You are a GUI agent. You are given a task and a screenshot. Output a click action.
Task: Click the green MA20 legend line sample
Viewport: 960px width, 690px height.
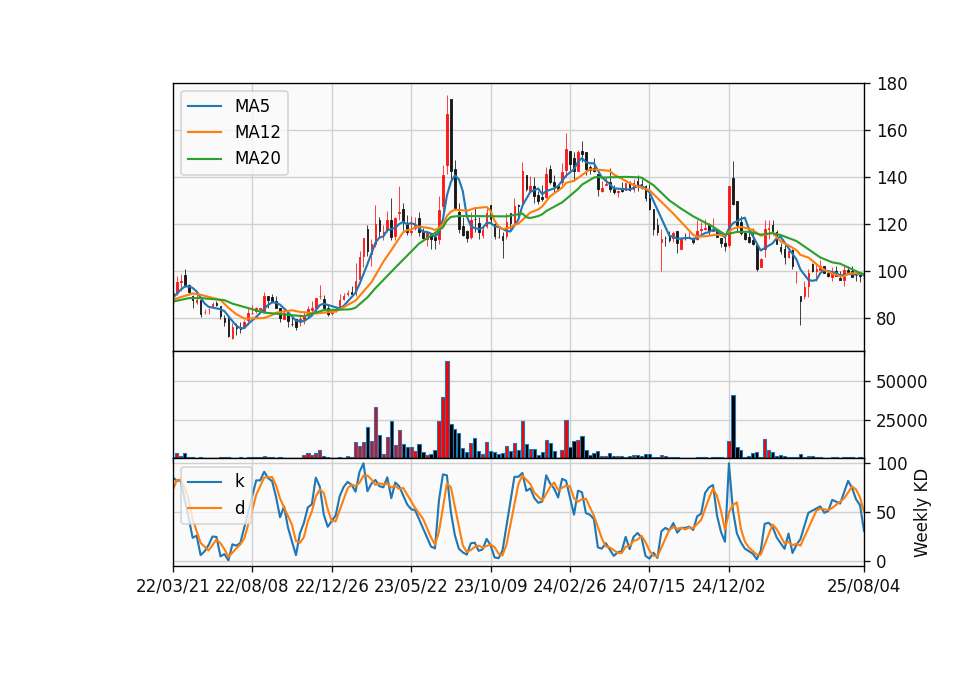click(x=204, y=158)
